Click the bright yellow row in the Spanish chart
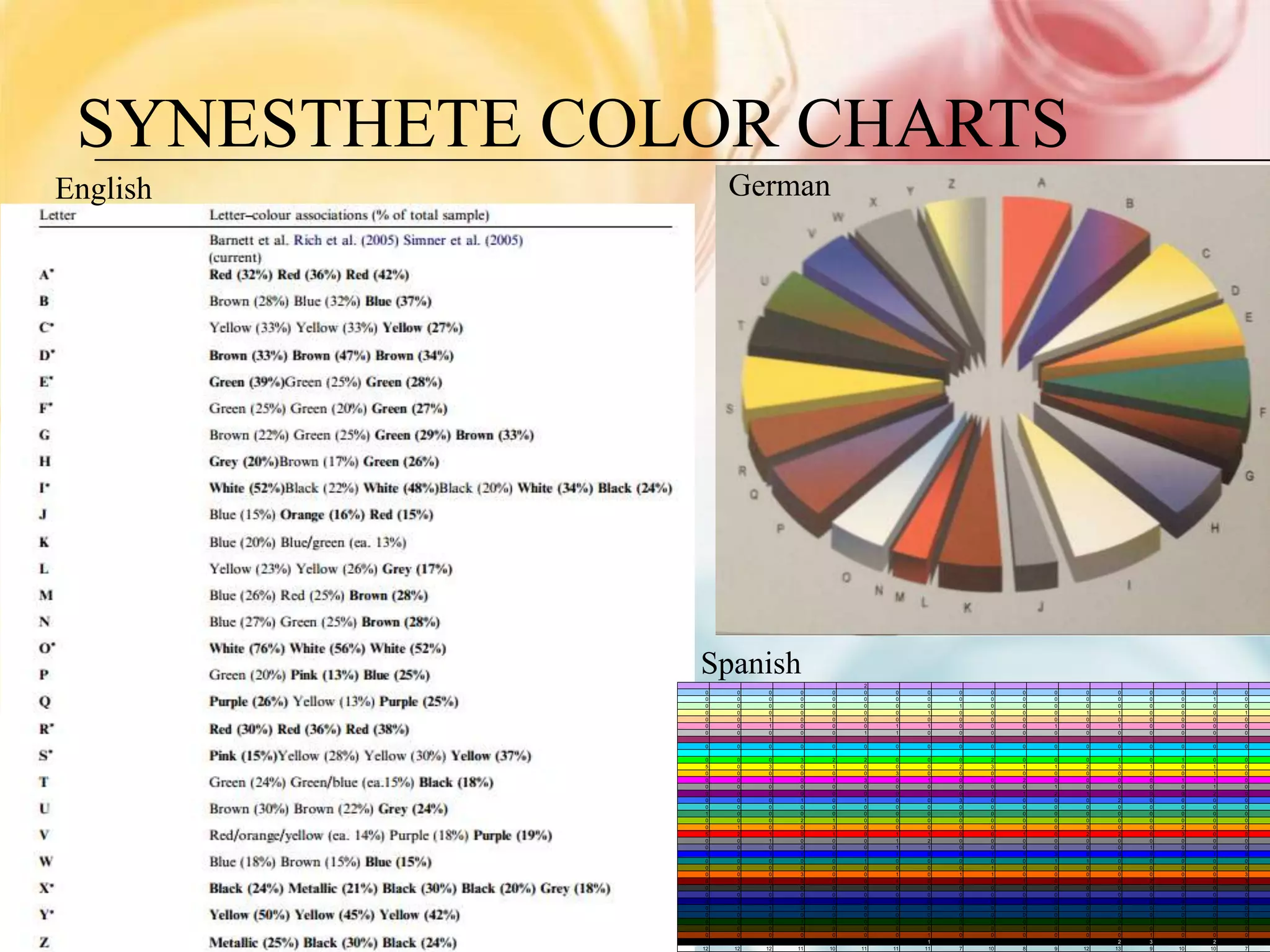Image resolution: width=1270 pixels, height=952 pixels. point(974,766)
